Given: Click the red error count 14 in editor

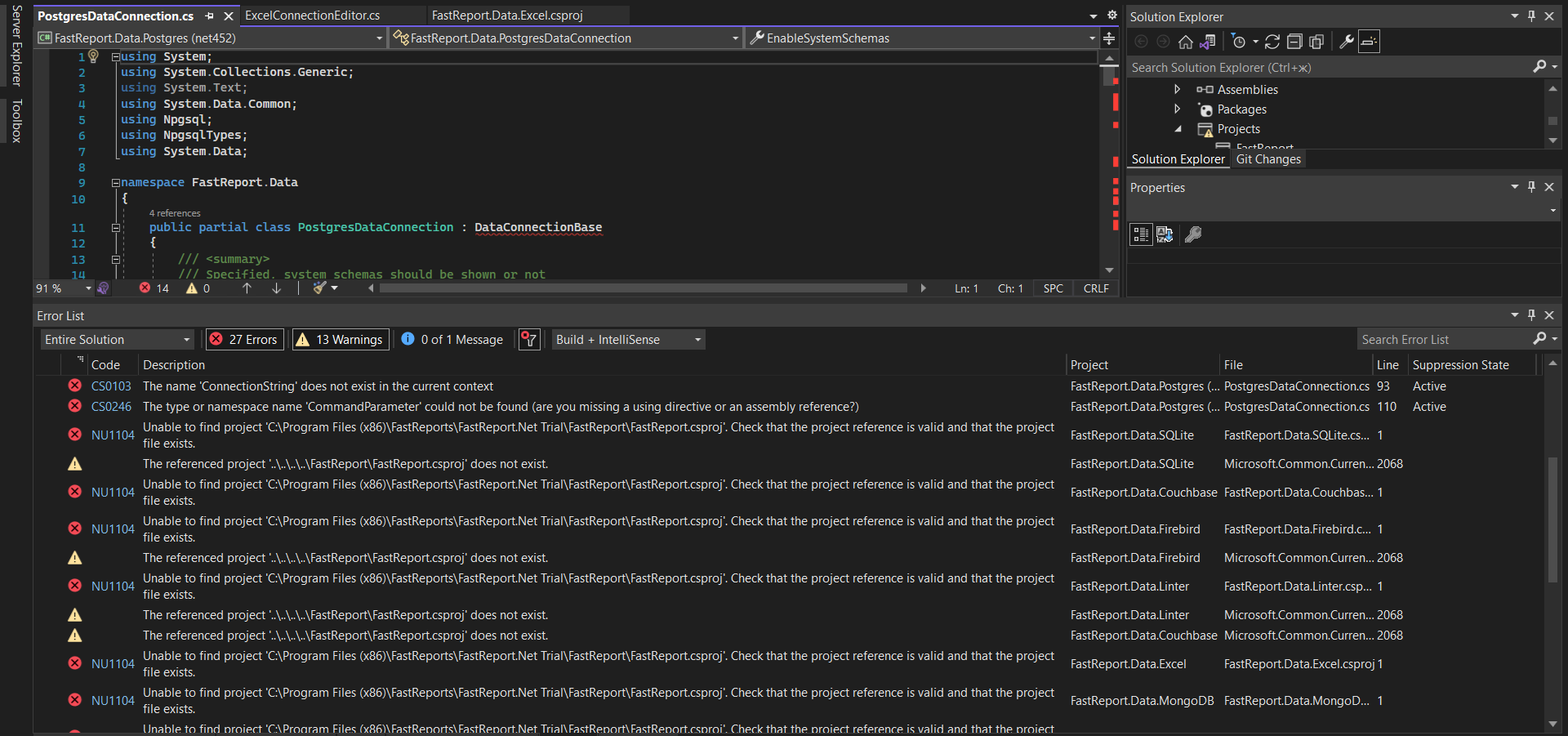Looking at the screenshot, I should click(x=154, y=288).
